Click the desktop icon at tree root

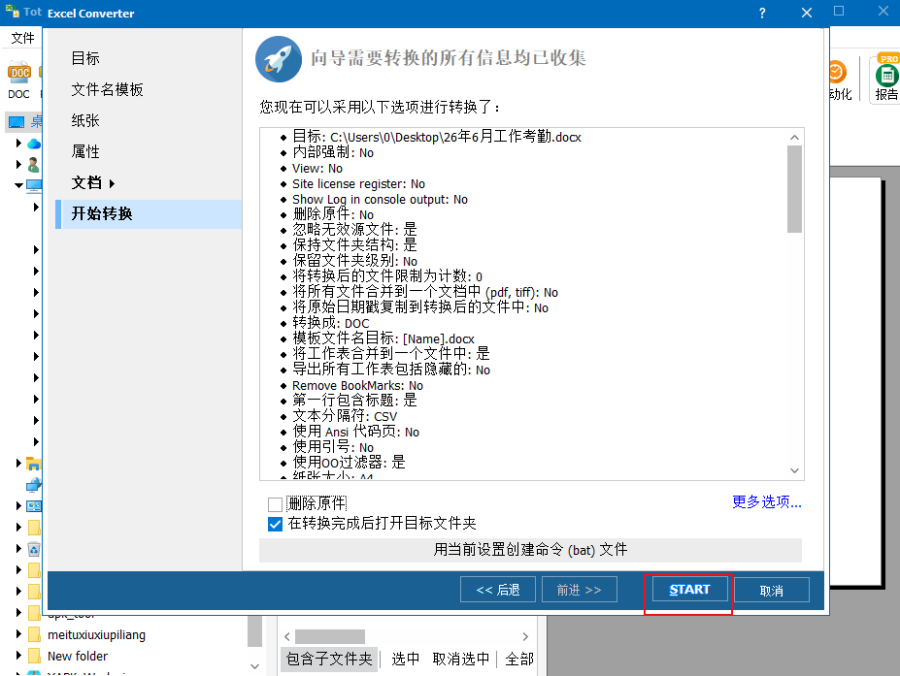pyautogui.click(x=16, y=122)
